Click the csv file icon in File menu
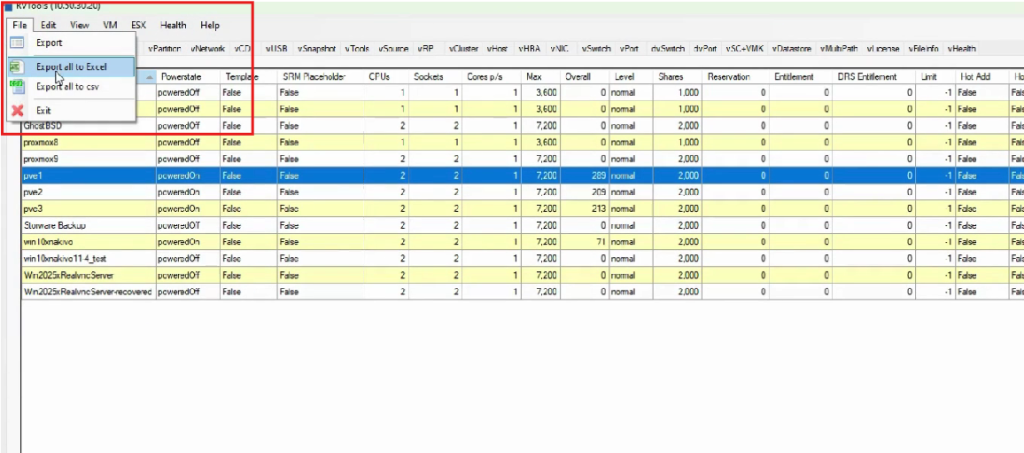 point(17,87)
